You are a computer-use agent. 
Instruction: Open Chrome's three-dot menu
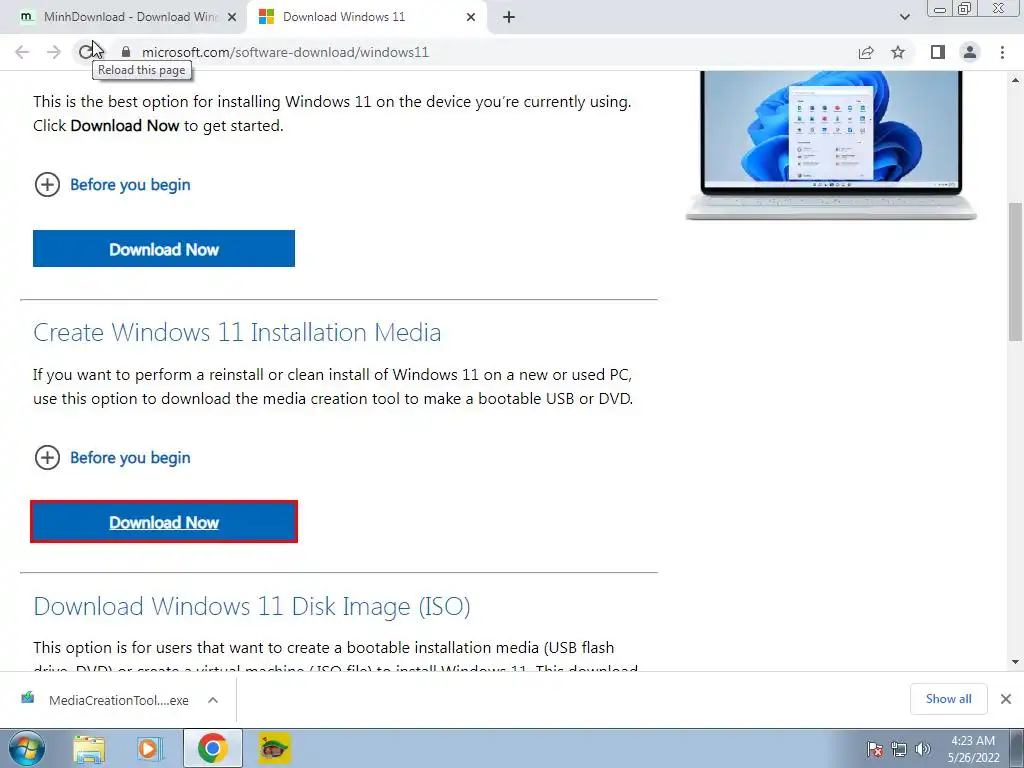point(1002,52)
